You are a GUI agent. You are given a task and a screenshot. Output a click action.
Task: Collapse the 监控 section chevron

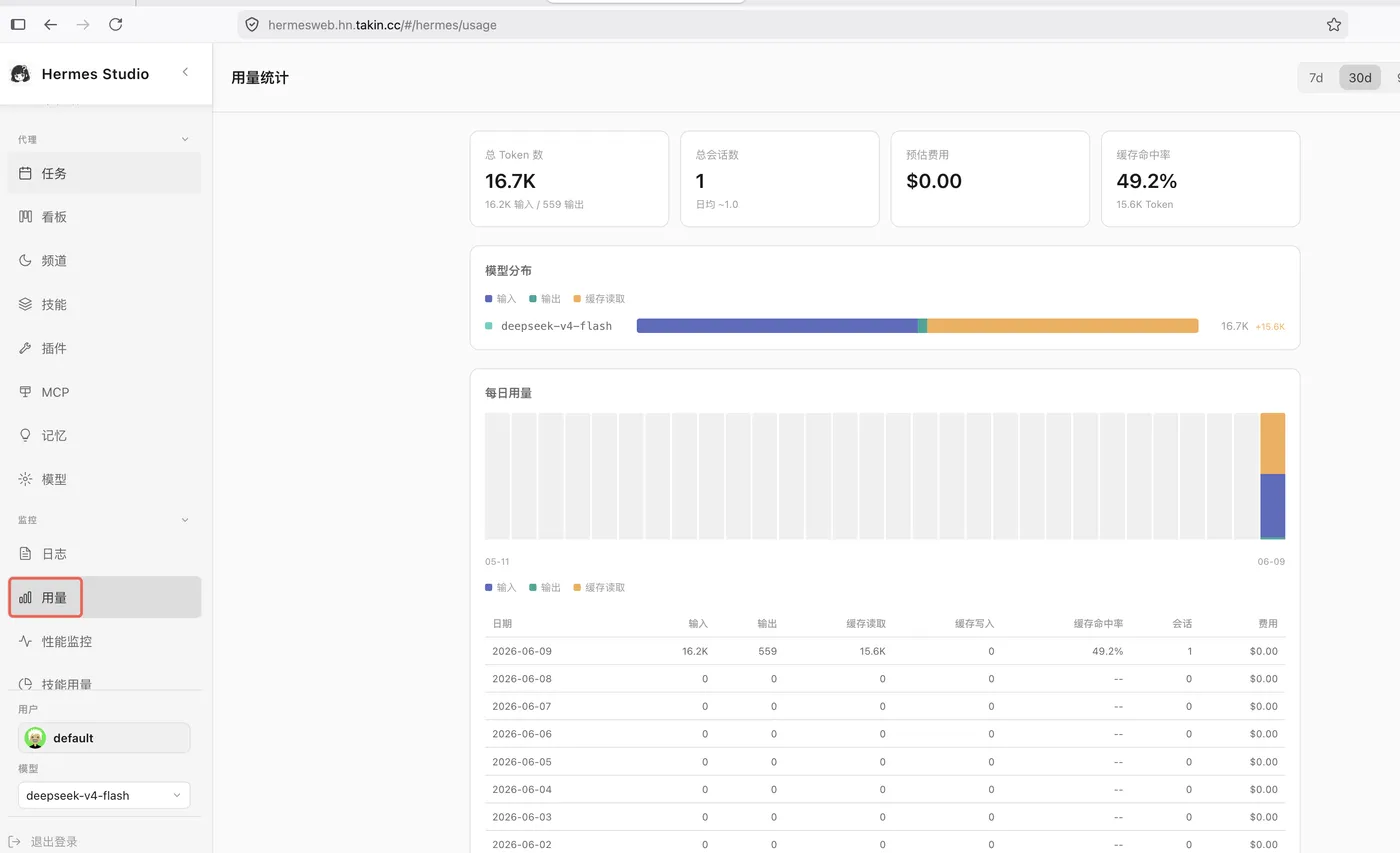click(x=184, y=520)
